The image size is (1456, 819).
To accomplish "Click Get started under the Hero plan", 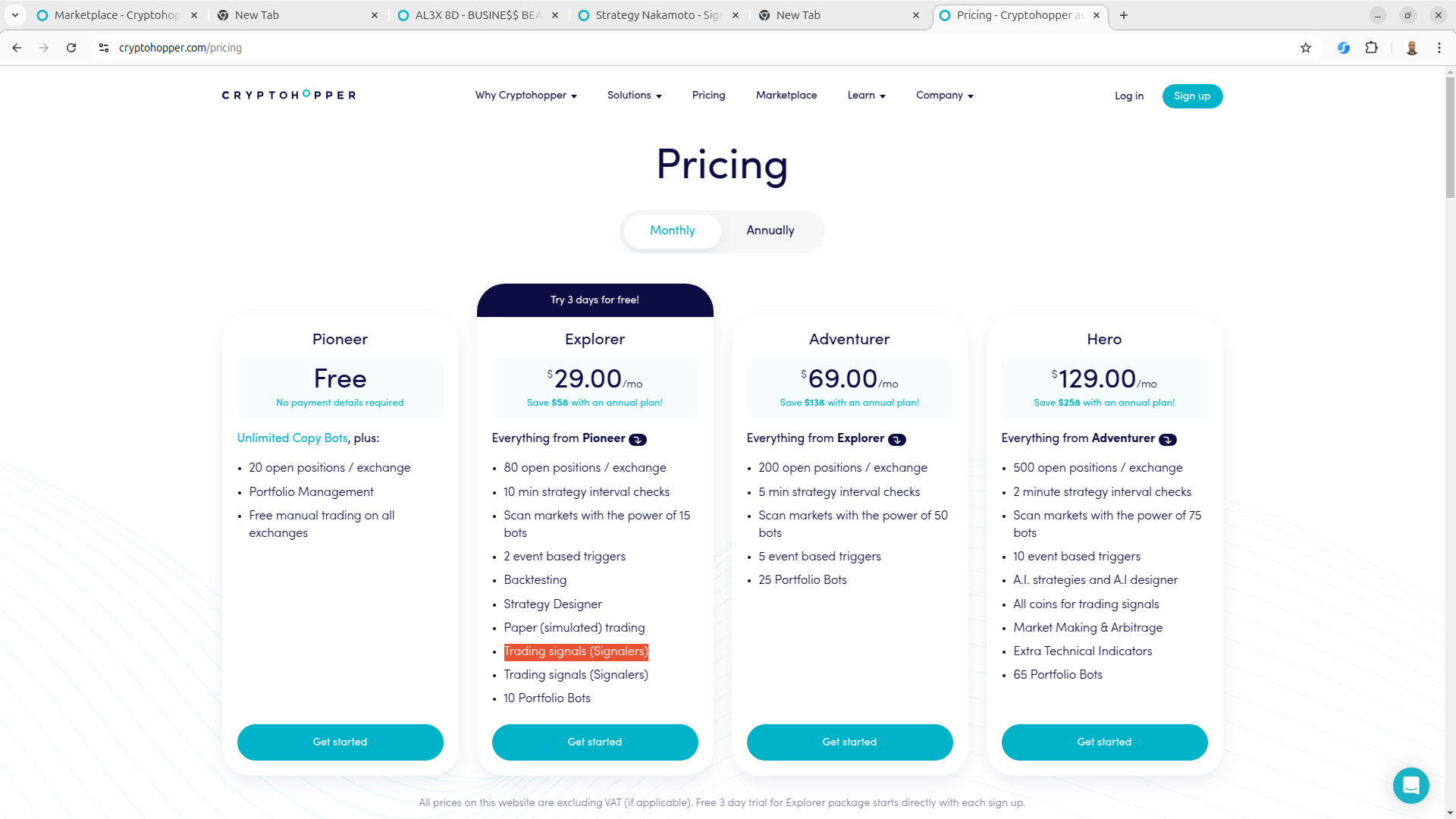I will tap(1104, 742).
